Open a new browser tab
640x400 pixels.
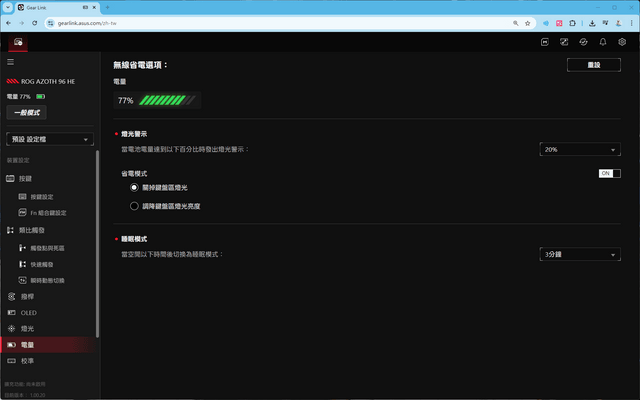[x=107, y=7]
